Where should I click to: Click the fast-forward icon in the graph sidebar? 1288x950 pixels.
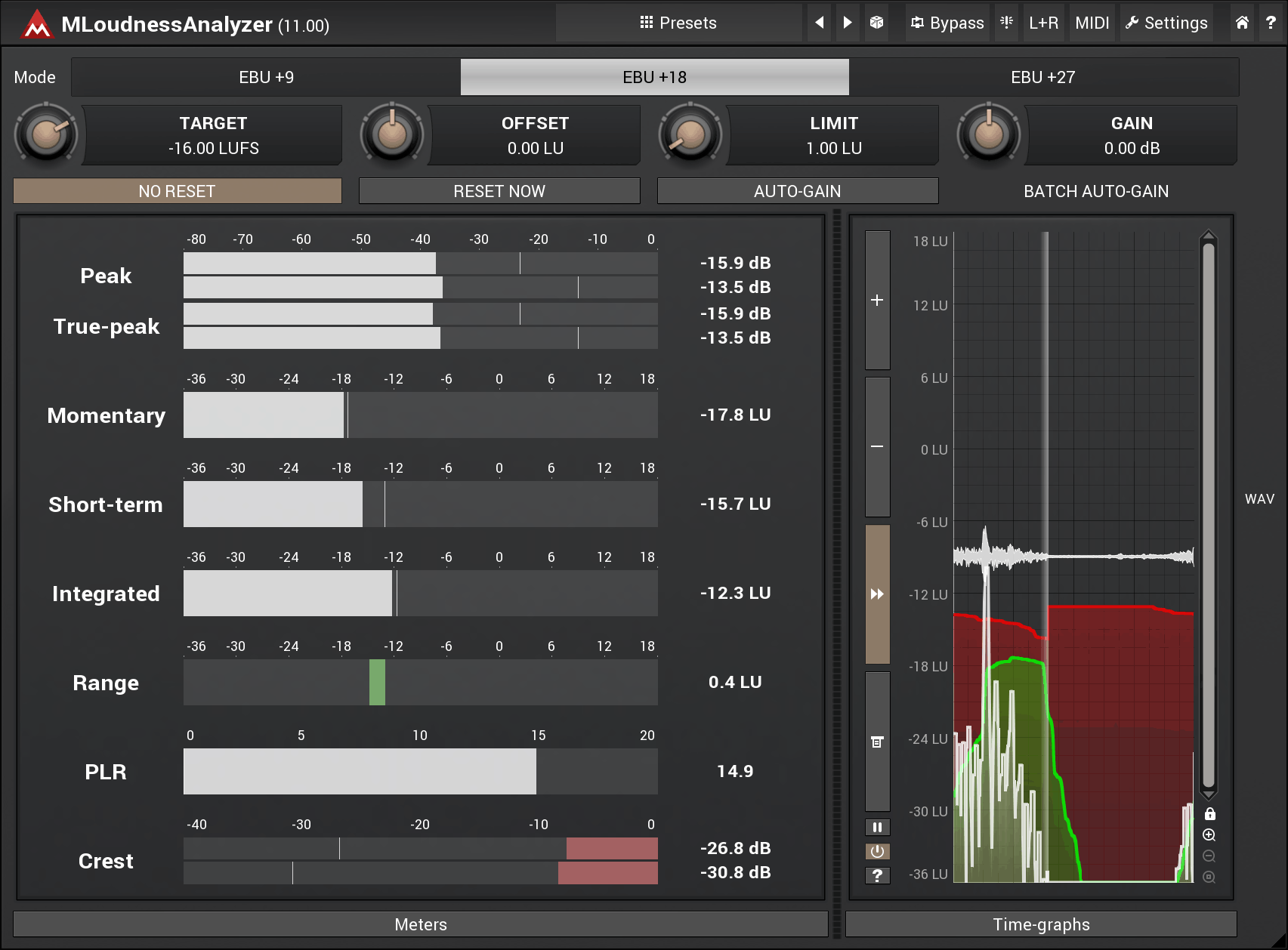(877, 594)
